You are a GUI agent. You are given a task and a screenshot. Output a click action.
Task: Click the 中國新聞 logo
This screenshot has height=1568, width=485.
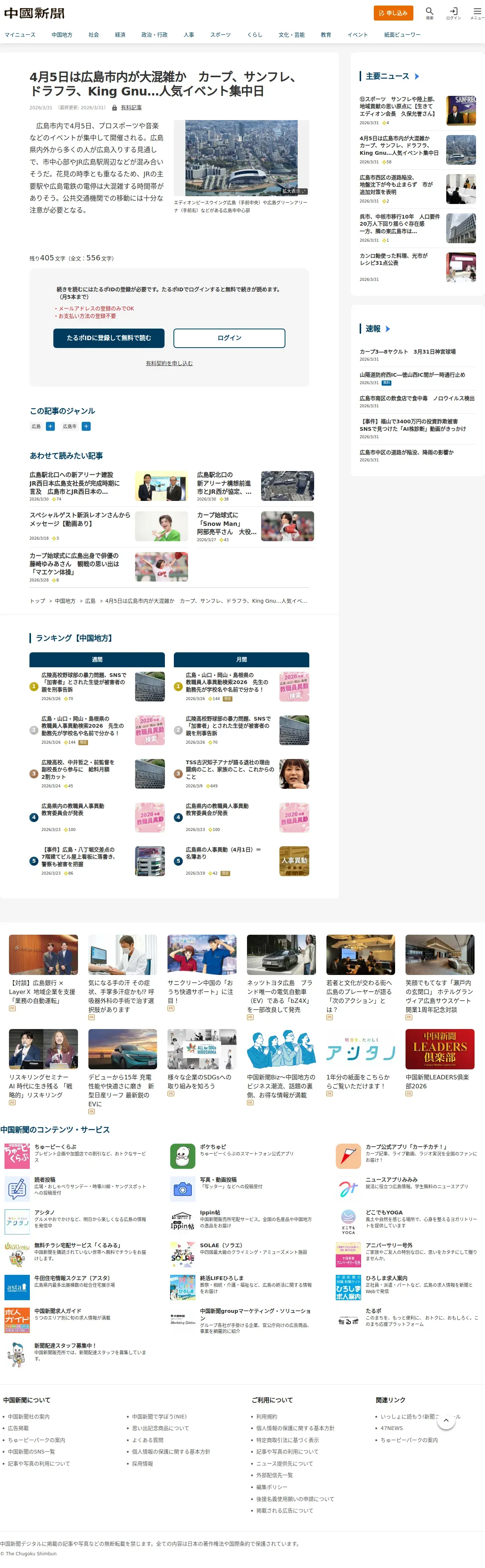pyautogui.click(x=34, y=13)
